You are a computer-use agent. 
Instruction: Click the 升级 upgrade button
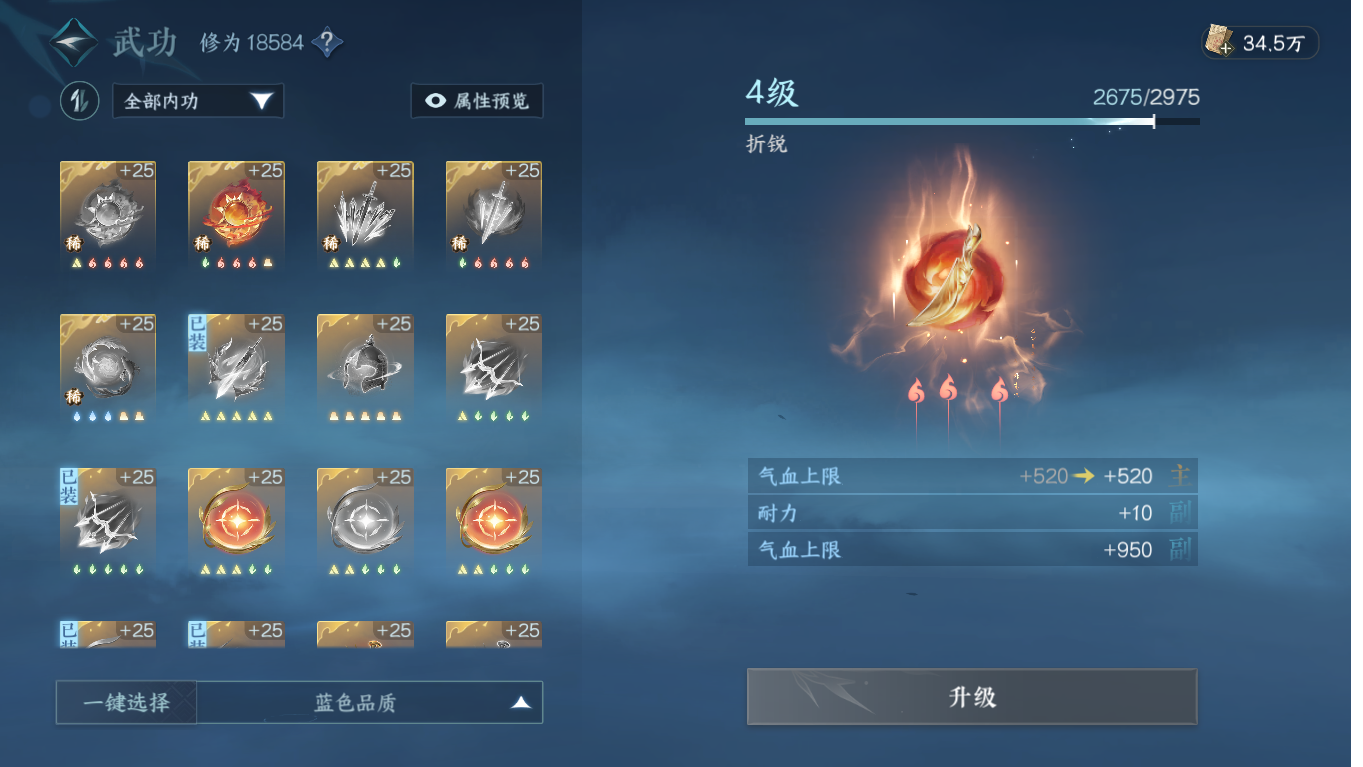pyautogui.click(x=972, y=697)
